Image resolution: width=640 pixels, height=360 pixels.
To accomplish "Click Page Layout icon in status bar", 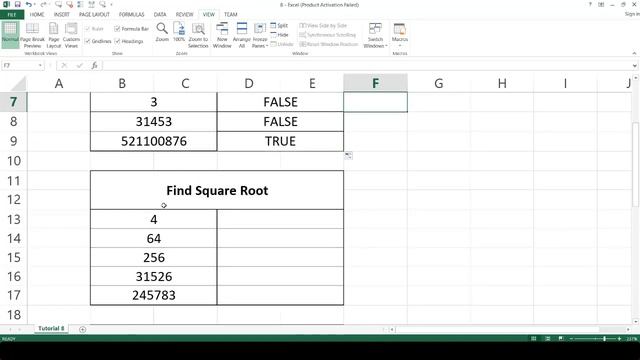I will point(547,339).
